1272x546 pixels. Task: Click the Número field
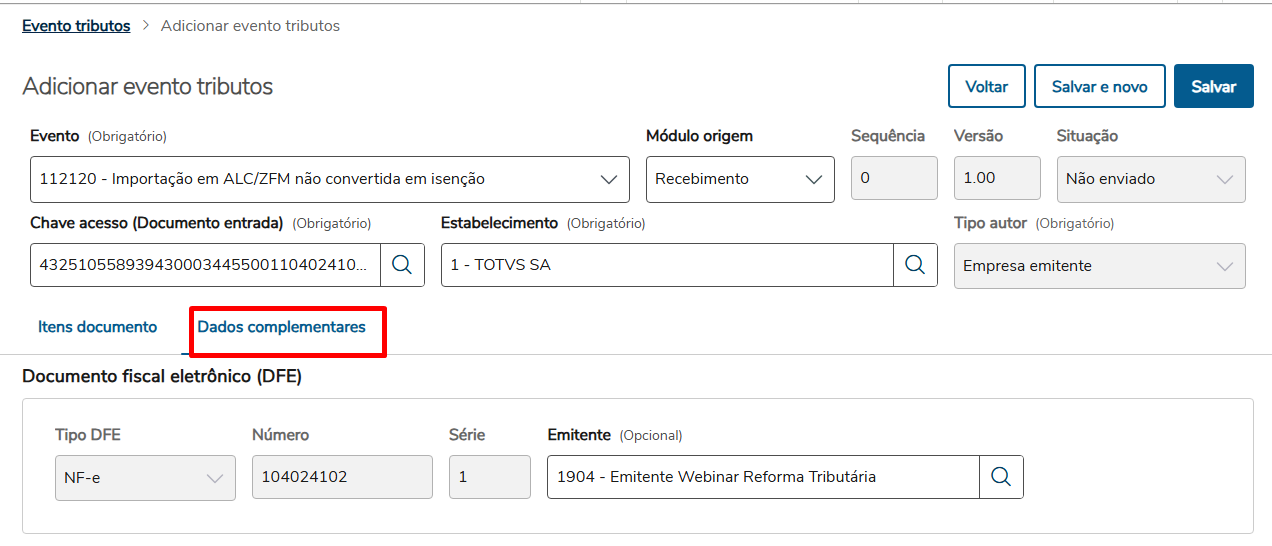pos(342,477)
